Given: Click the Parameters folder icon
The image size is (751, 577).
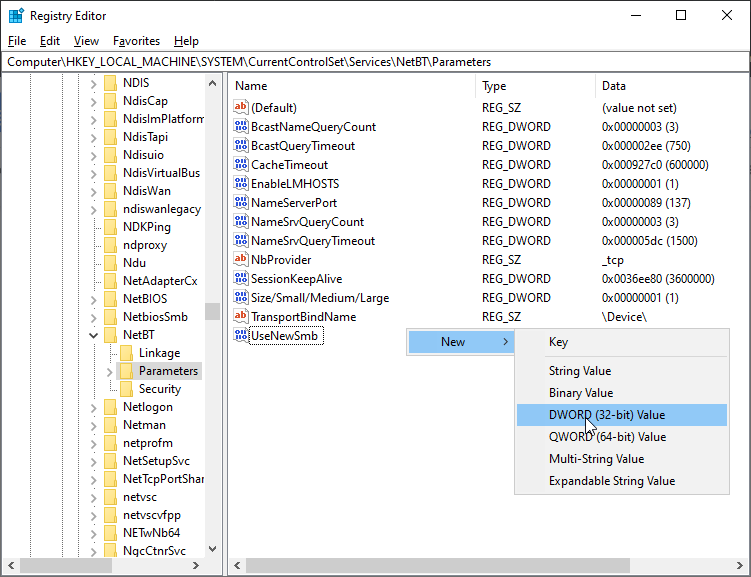Looking at the screenshot, I should [126, 371].
